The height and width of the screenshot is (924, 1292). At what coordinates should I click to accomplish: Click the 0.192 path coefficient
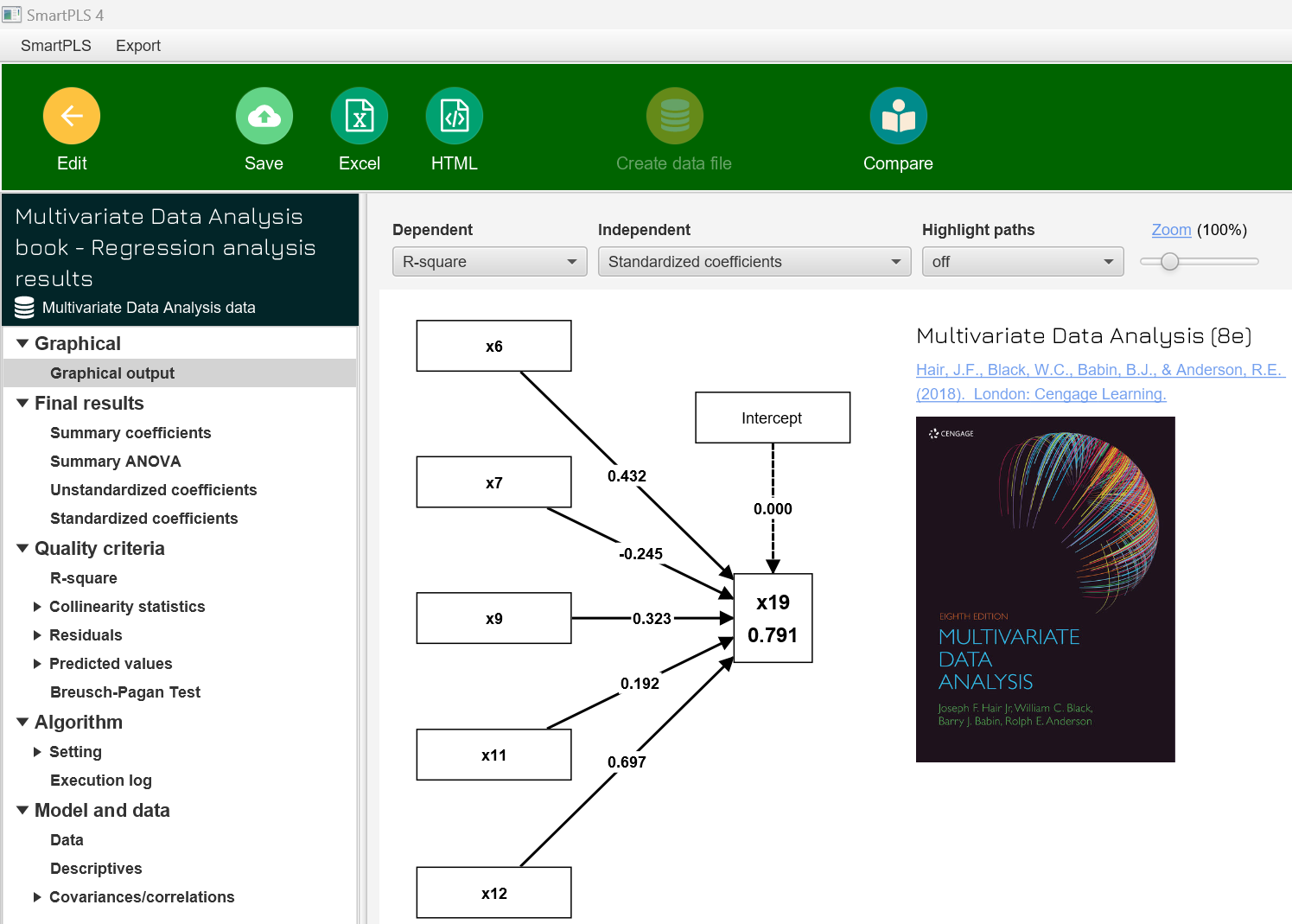640,684
